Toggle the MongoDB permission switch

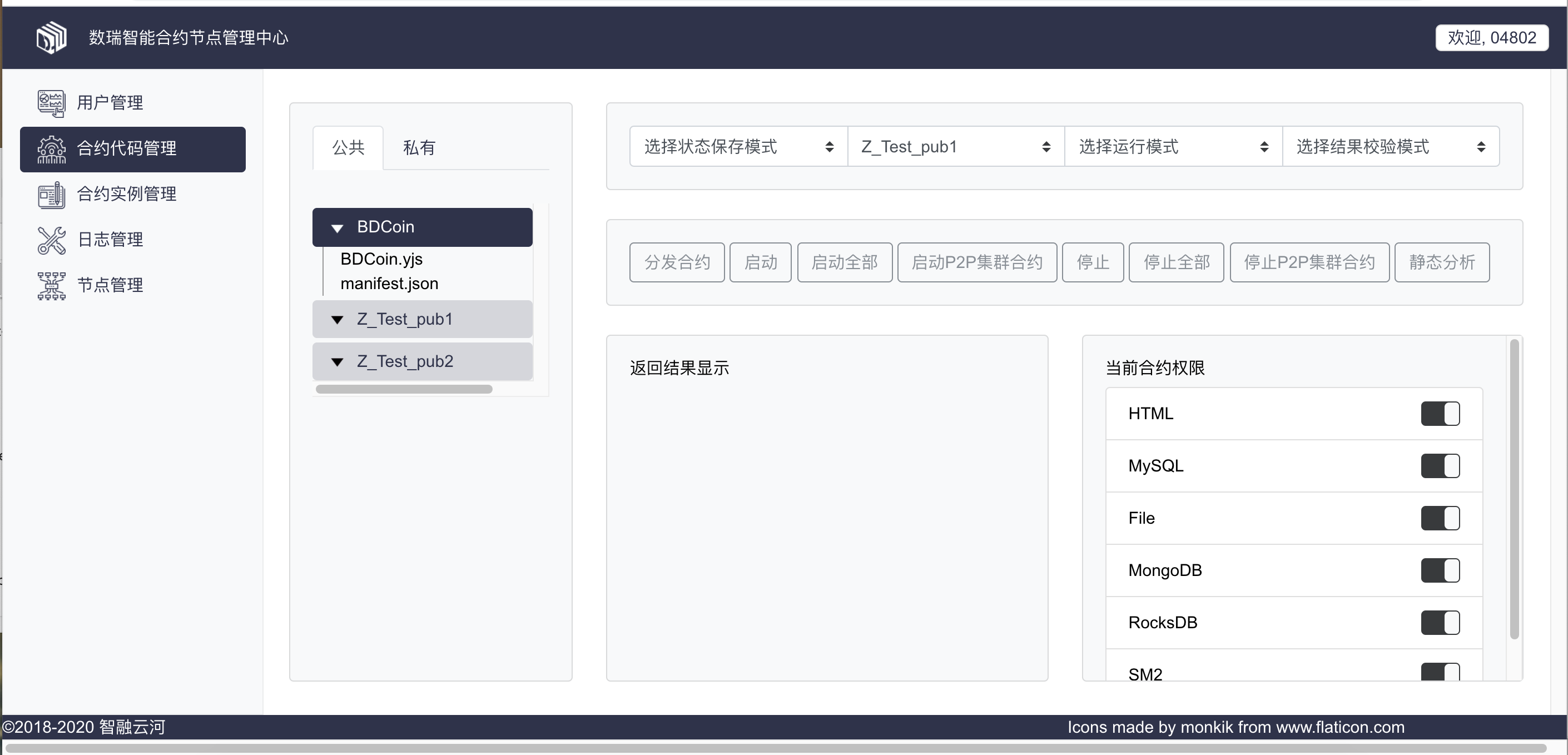[1440, 570]
